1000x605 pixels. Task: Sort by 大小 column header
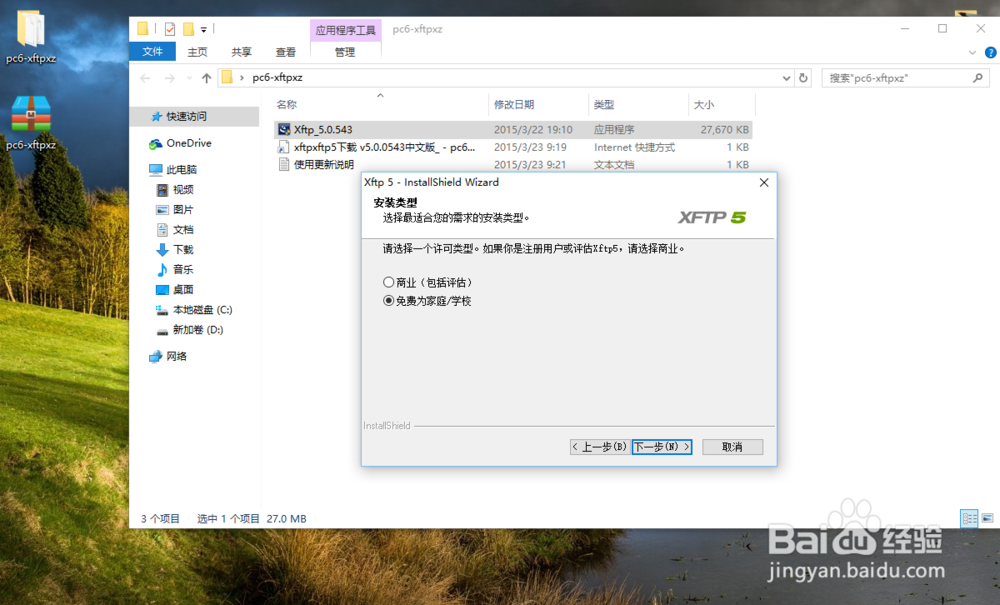[x=704, y=105]
